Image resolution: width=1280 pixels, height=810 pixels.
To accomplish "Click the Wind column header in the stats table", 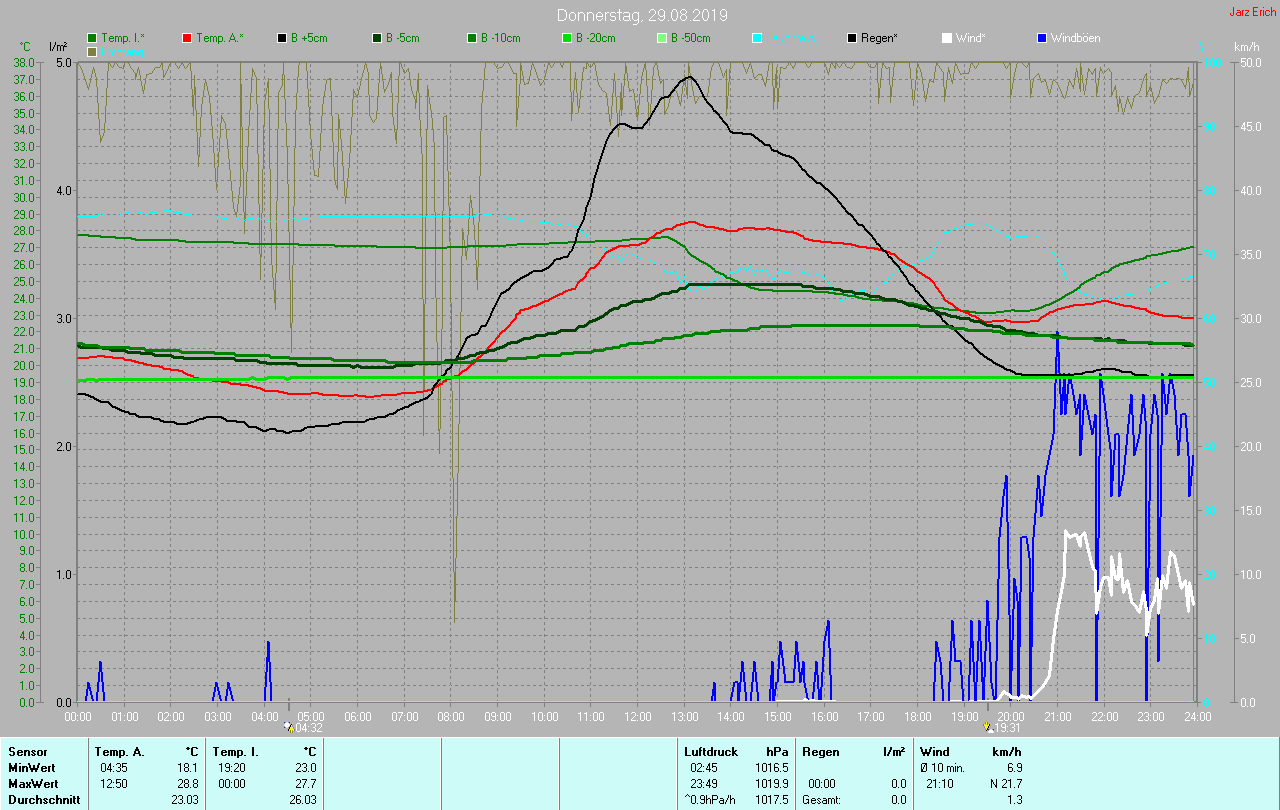I will (x=934, y=751).
